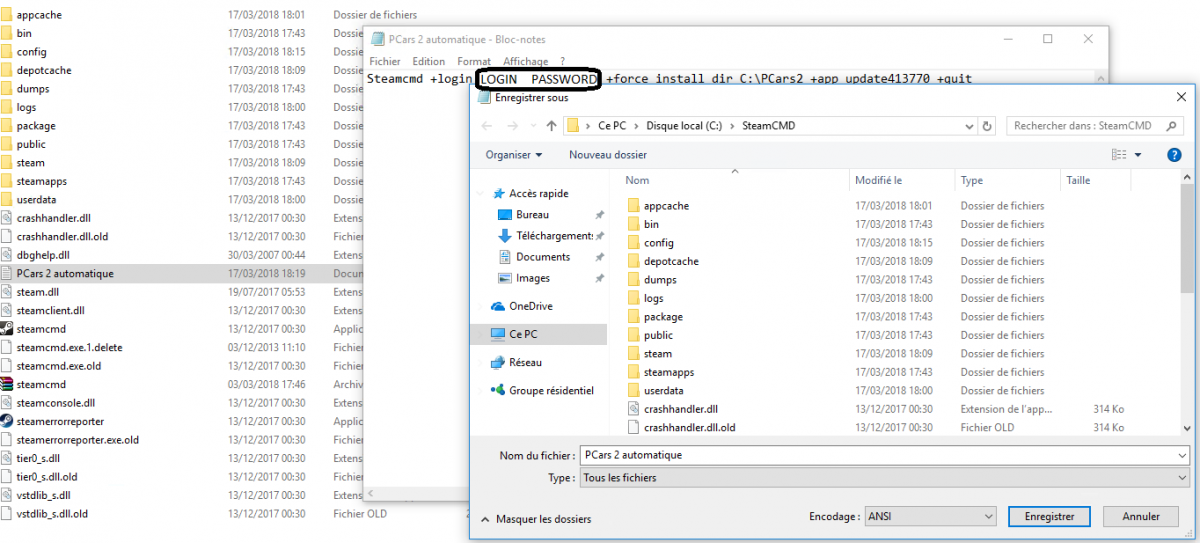Select userdata folder icon in save dialog
The width and height of the screenshot is (1200, 543).
(x=633, y=390)
